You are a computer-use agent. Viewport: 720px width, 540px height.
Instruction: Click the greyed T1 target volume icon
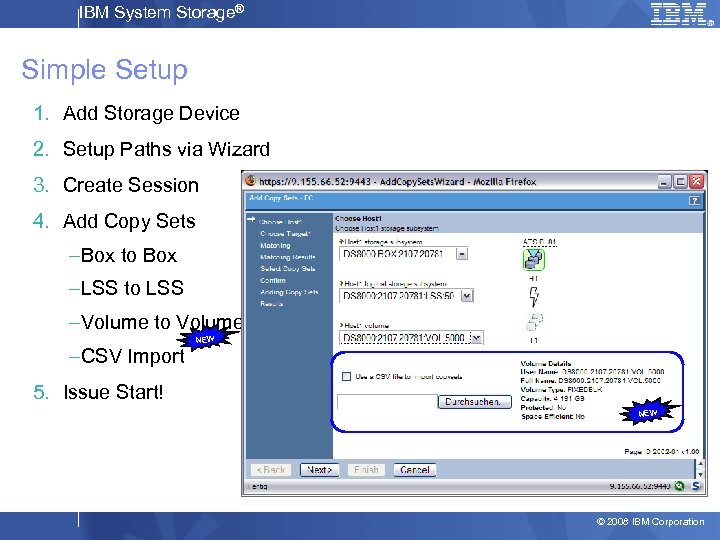[534, 323]
